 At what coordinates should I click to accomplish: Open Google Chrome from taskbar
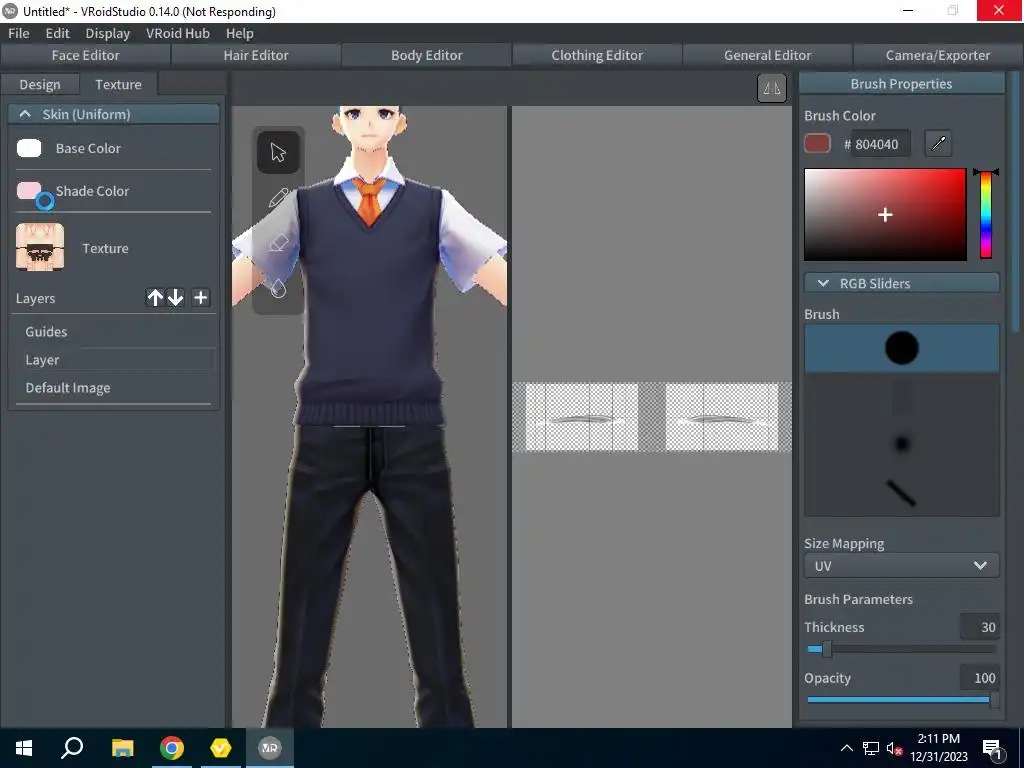[x=172, y=748]
